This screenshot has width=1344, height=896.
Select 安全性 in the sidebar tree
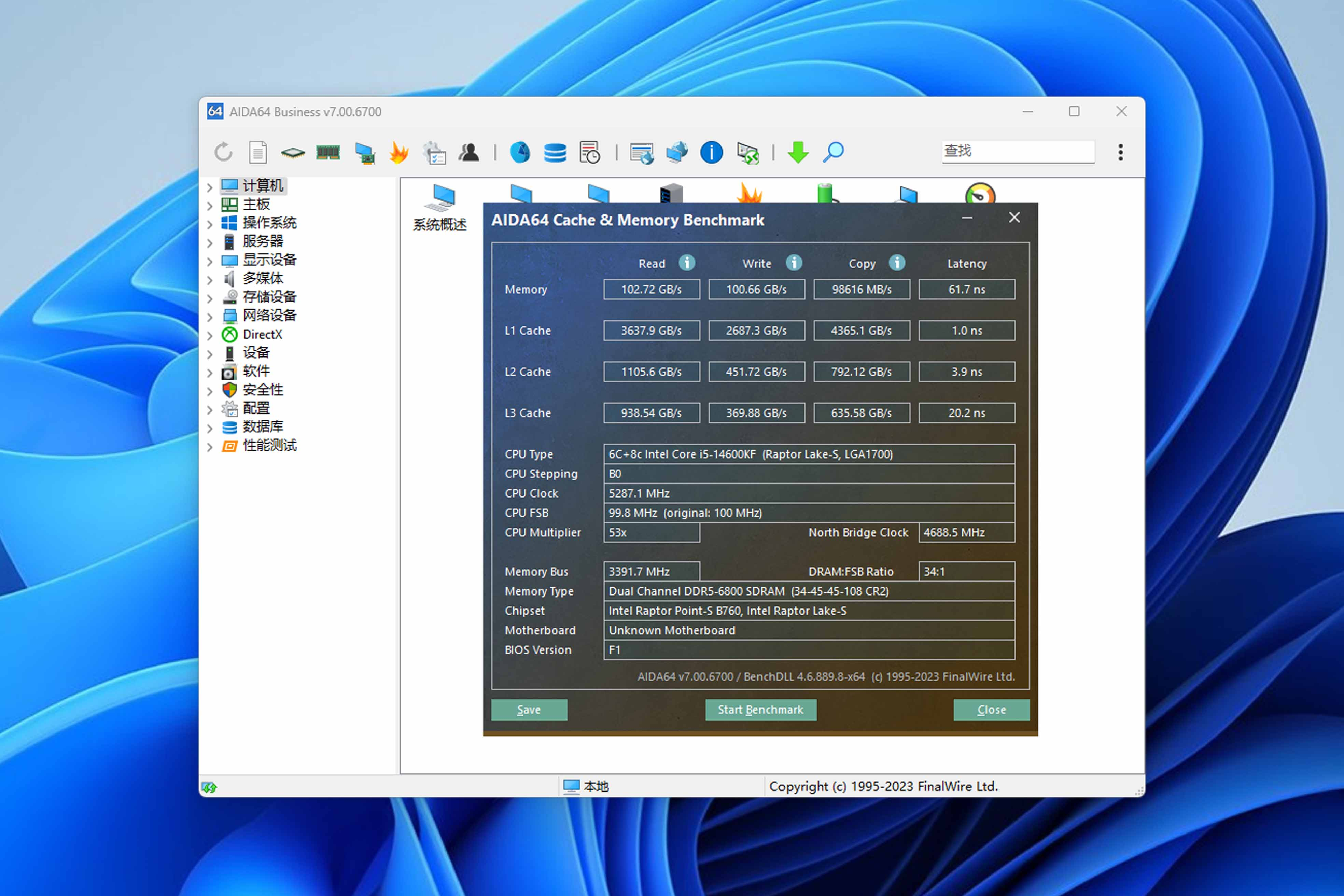[x=263, y=390]
